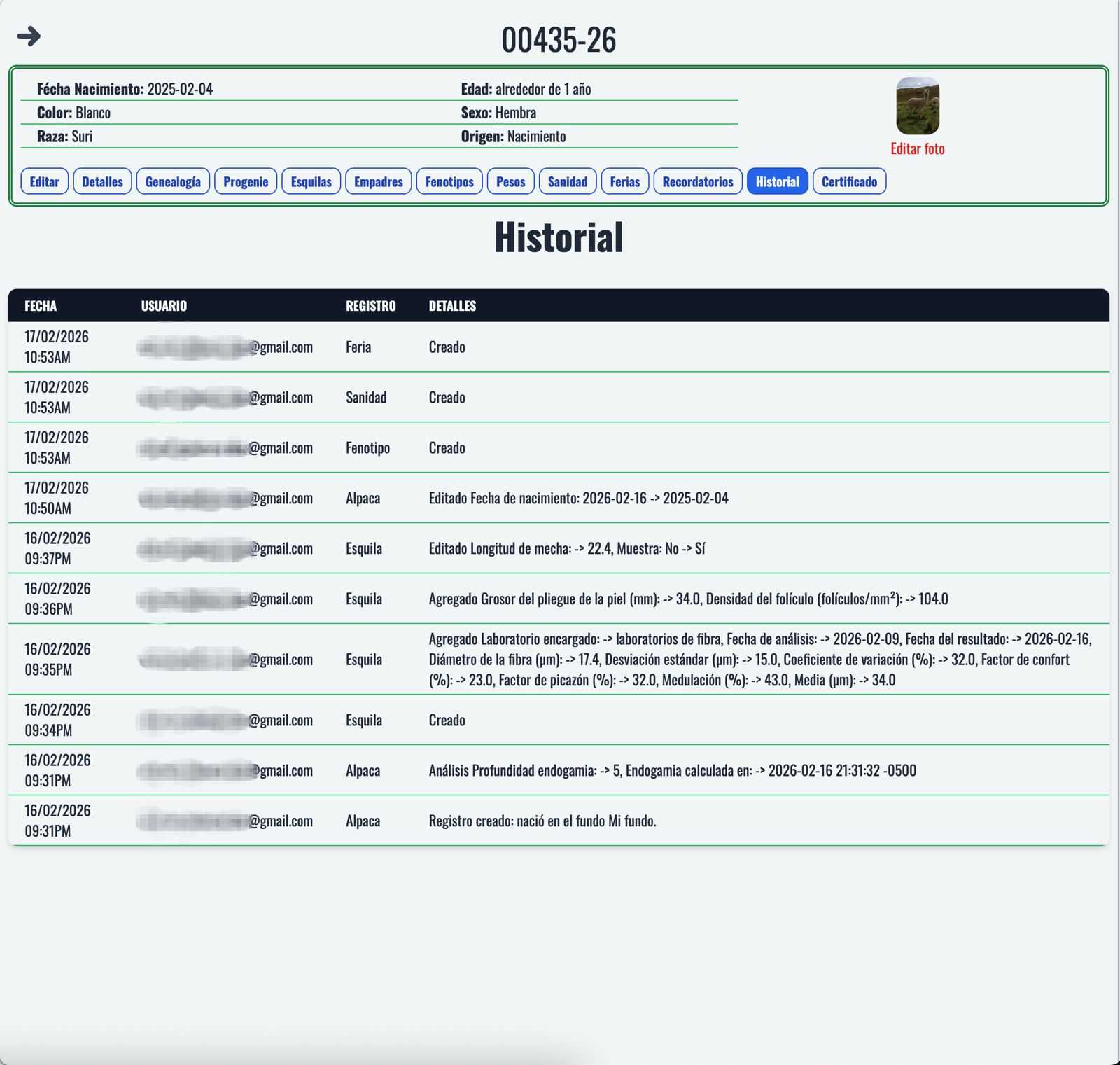The width and height of the screenshot is (1120, 1065).
Task: Click the alpaca photo thumbnail
Action: click(917, 106)
